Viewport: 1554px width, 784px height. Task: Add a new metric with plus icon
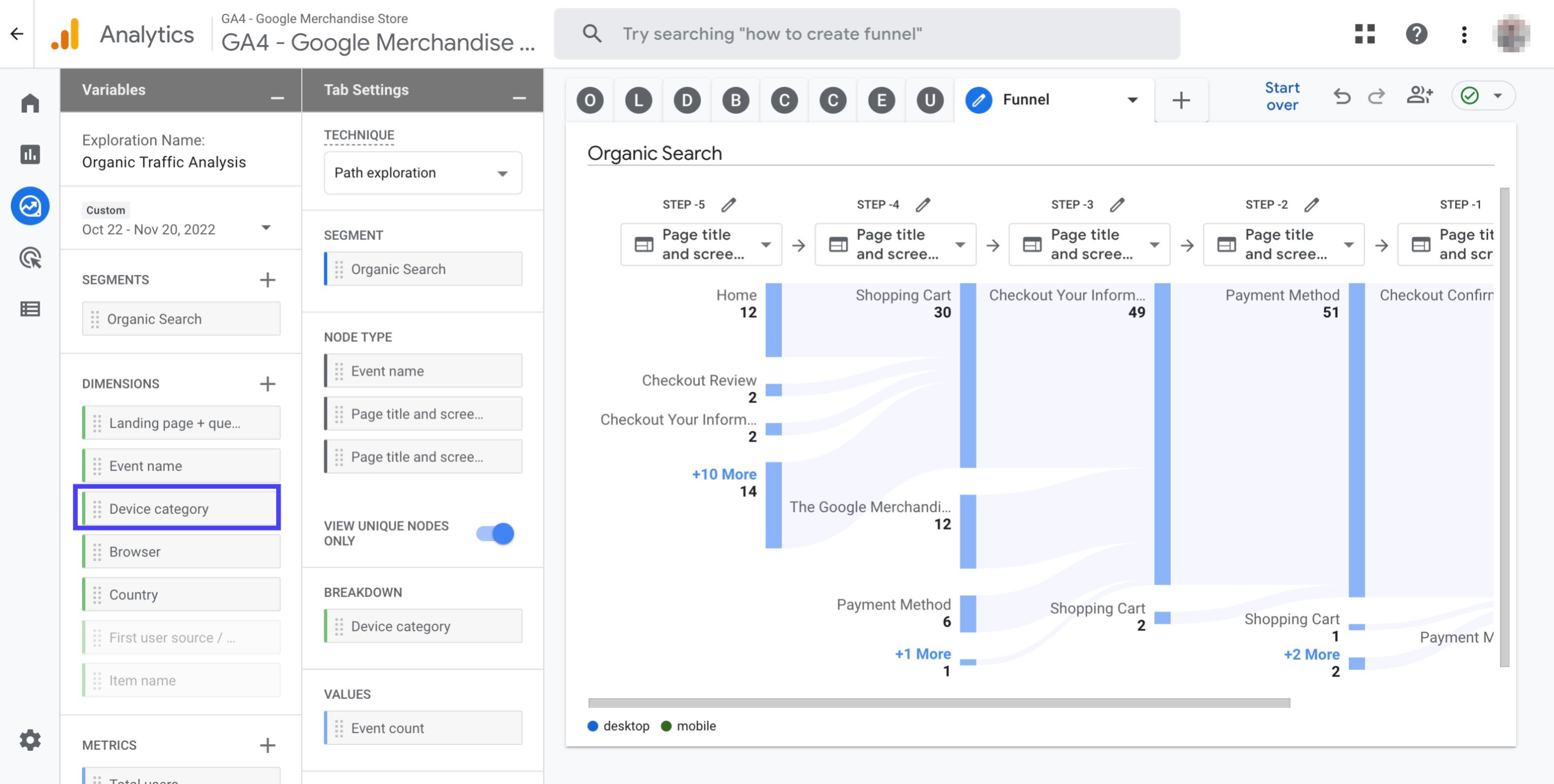pos(268,745)
